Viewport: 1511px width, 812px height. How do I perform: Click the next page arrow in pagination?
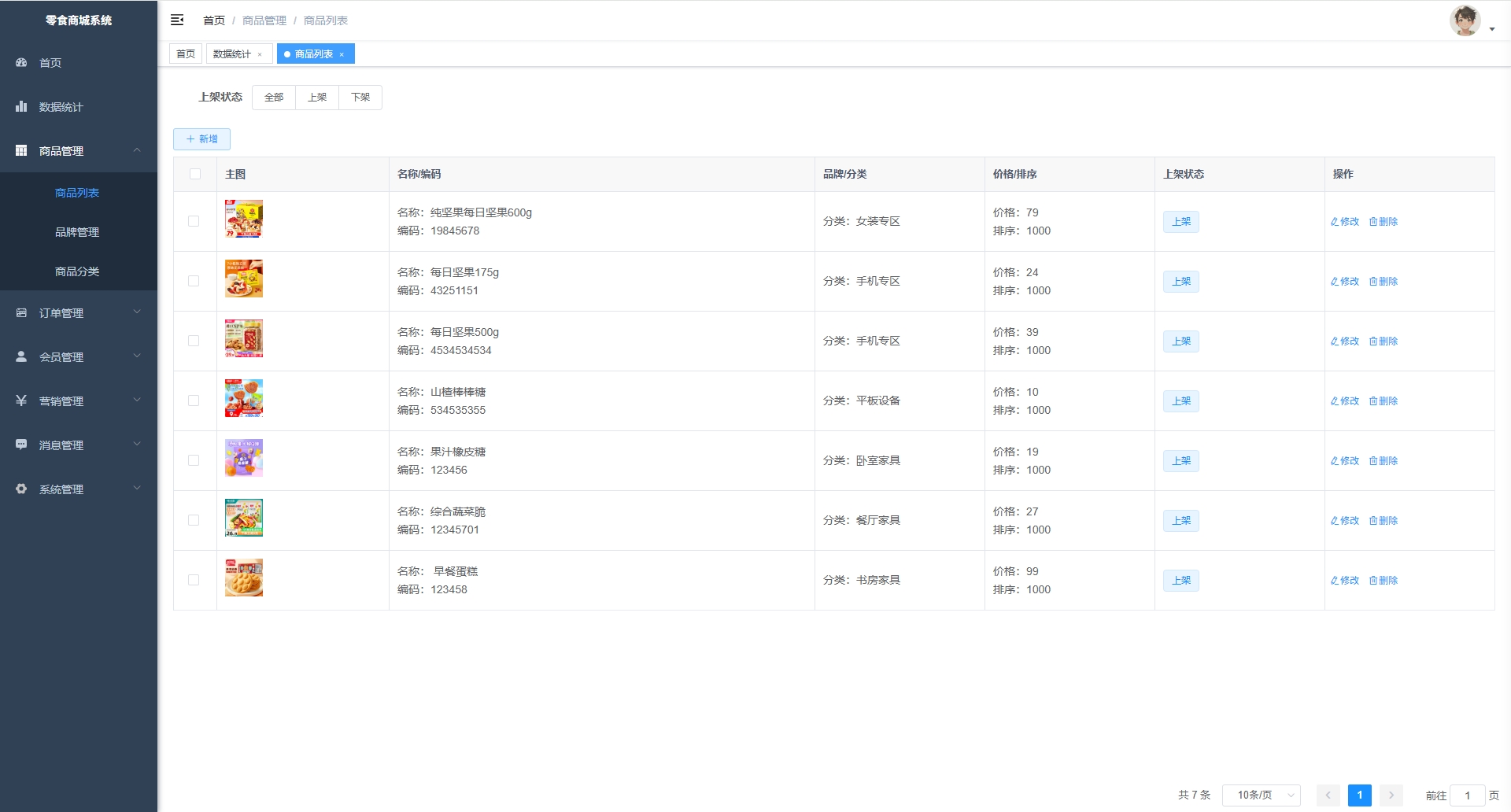coord(1391,795)
